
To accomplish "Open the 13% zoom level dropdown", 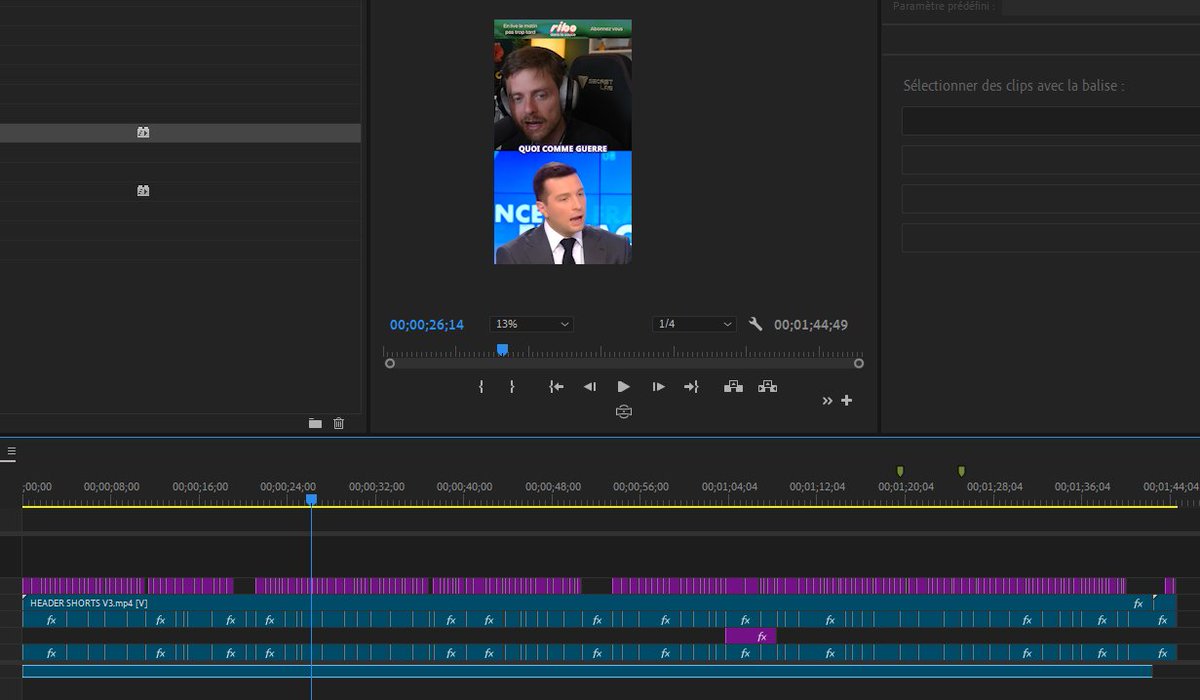I will pos(532,324).
